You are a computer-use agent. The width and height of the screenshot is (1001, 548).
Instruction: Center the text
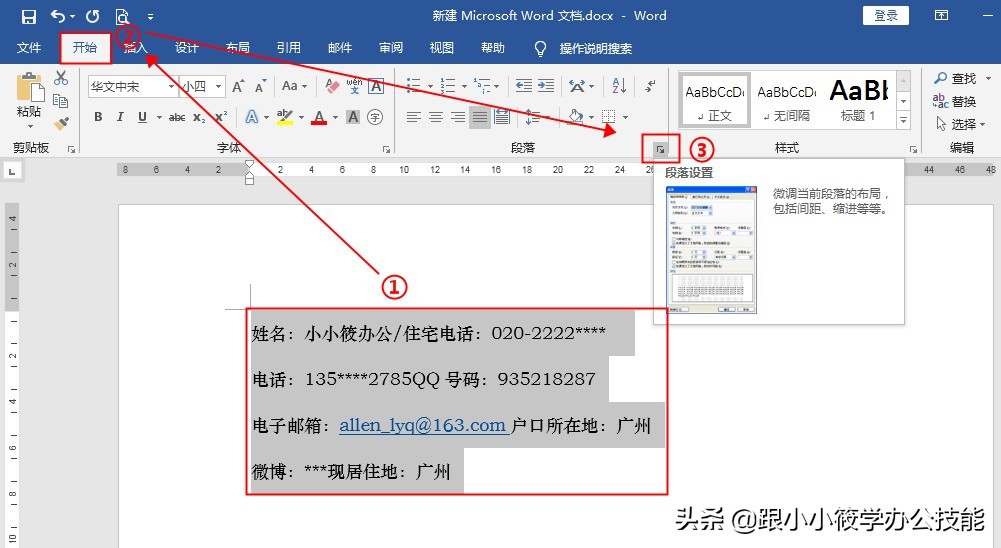click(436, 117)
